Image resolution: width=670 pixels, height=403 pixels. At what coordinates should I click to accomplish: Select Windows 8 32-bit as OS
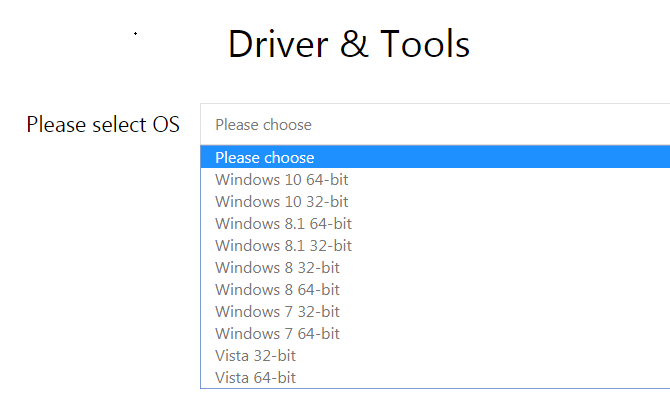click(277, 268)
